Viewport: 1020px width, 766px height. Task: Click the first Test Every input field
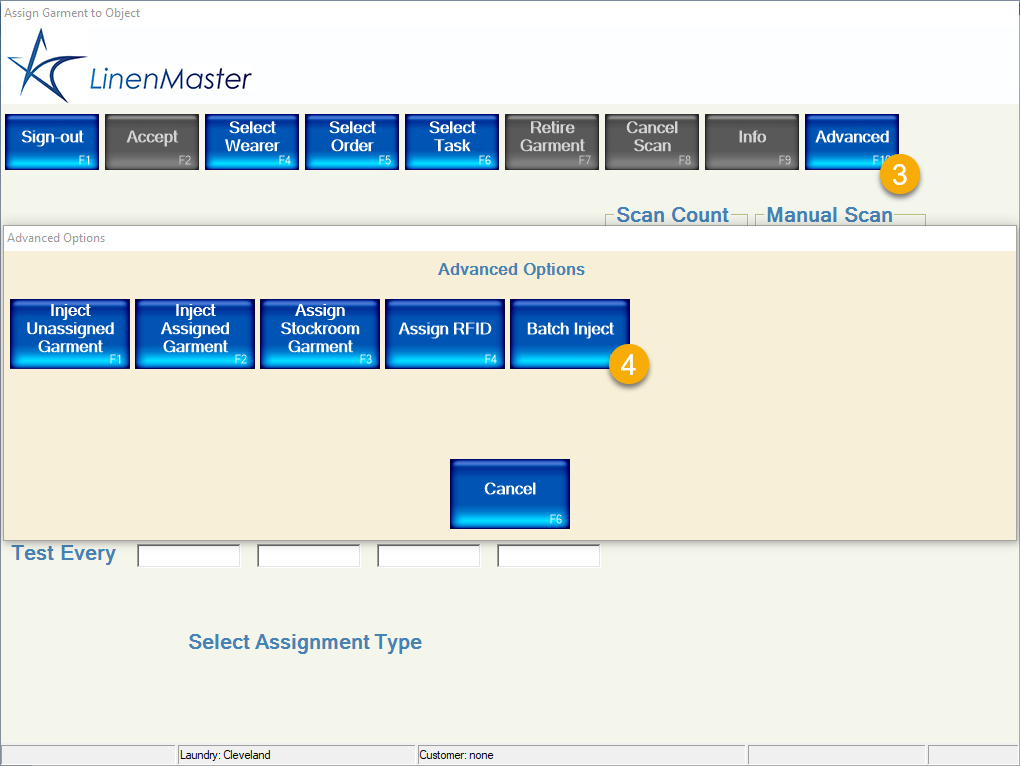tap(189, 556)
